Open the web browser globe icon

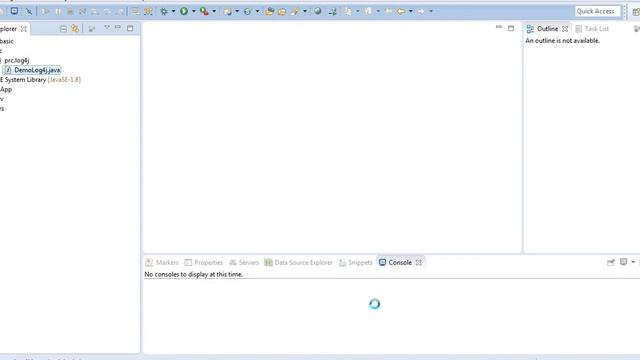pos(318,11)
